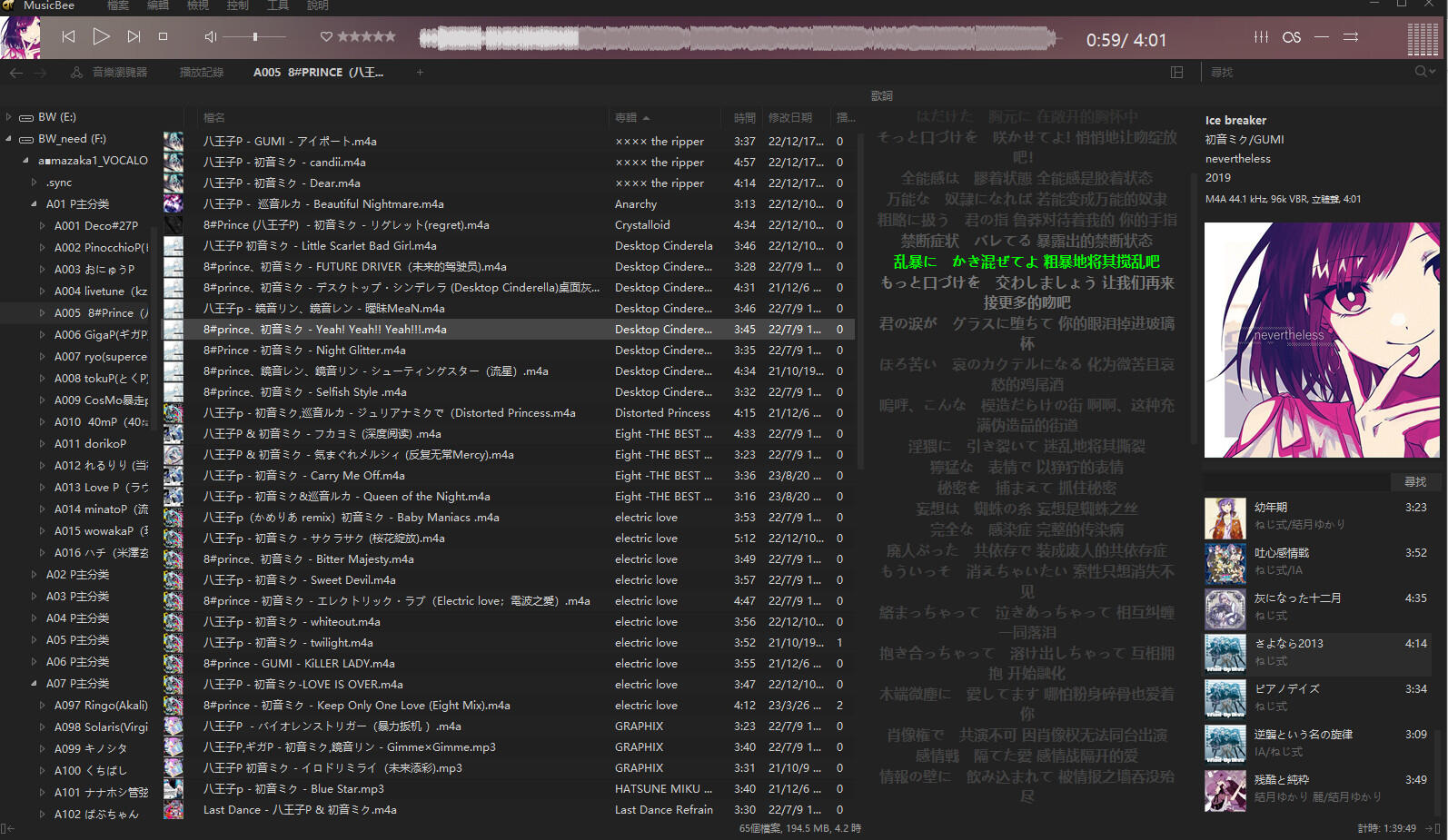Open the 工具 menu
The height and width of the screenshot is (840, 1448).
tap(277, 6)
